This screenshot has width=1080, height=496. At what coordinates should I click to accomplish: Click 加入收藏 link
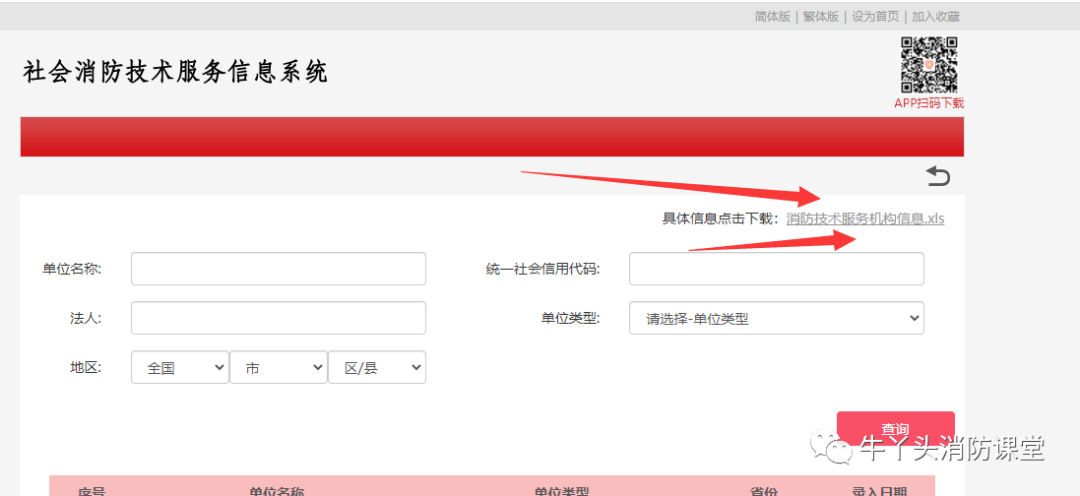(x=935, y=17)
